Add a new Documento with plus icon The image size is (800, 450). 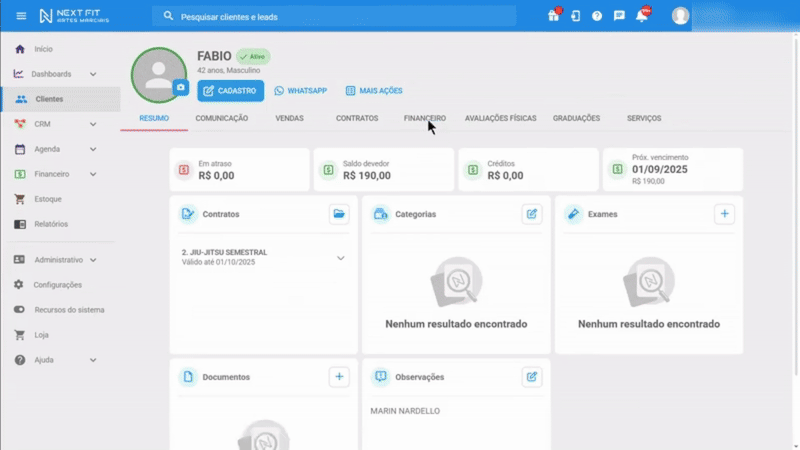[339, 377]
